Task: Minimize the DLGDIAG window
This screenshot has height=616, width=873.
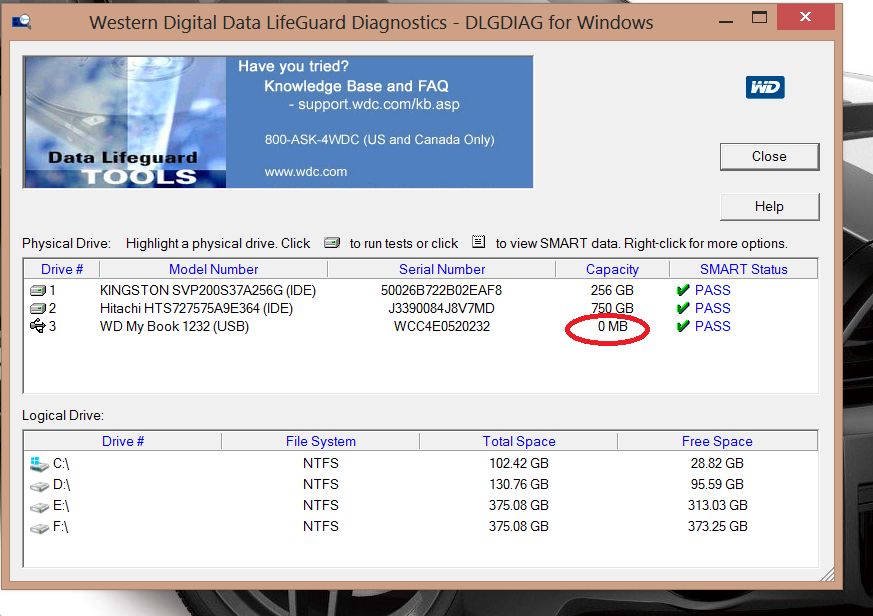Action: 725,22
